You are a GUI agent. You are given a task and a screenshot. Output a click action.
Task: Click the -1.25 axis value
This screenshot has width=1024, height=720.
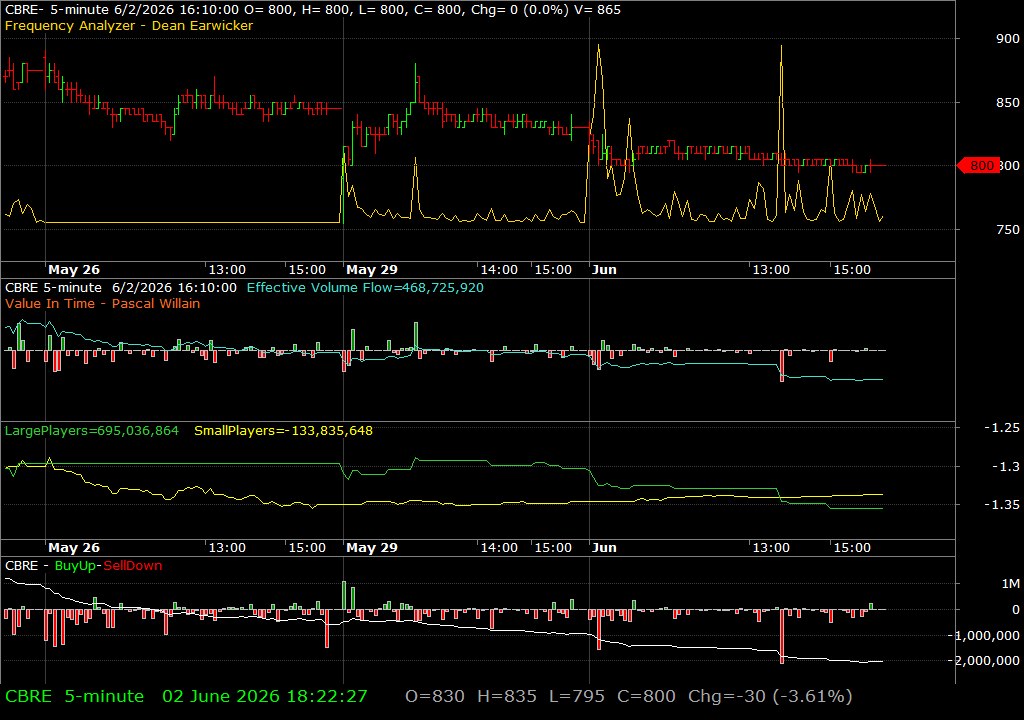[x=1002, y=427]
